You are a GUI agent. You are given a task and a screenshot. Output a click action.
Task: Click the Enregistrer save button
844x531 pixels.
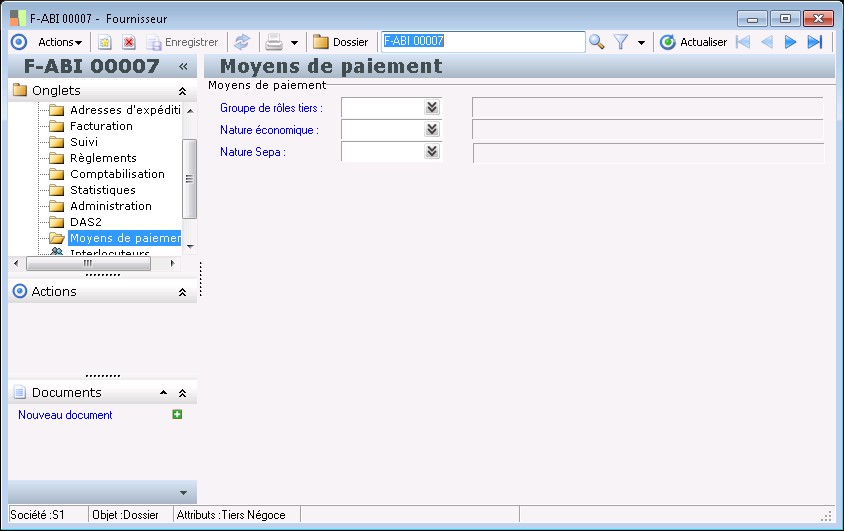click(182, 42)
